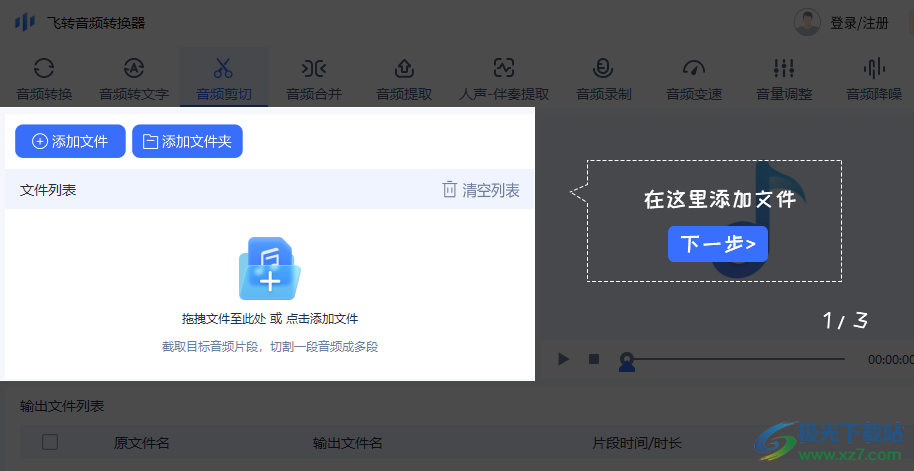Select the 音量调整 volume adjust tab
The width and height of the screenshot is (914, 471).
pos(784,80)
